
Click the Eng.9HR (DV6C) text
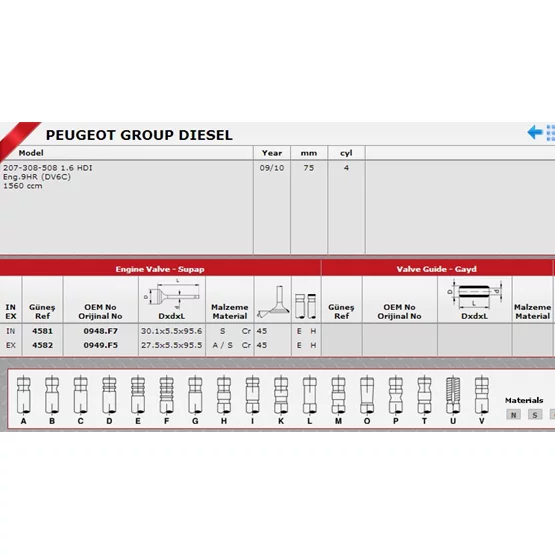37,177
